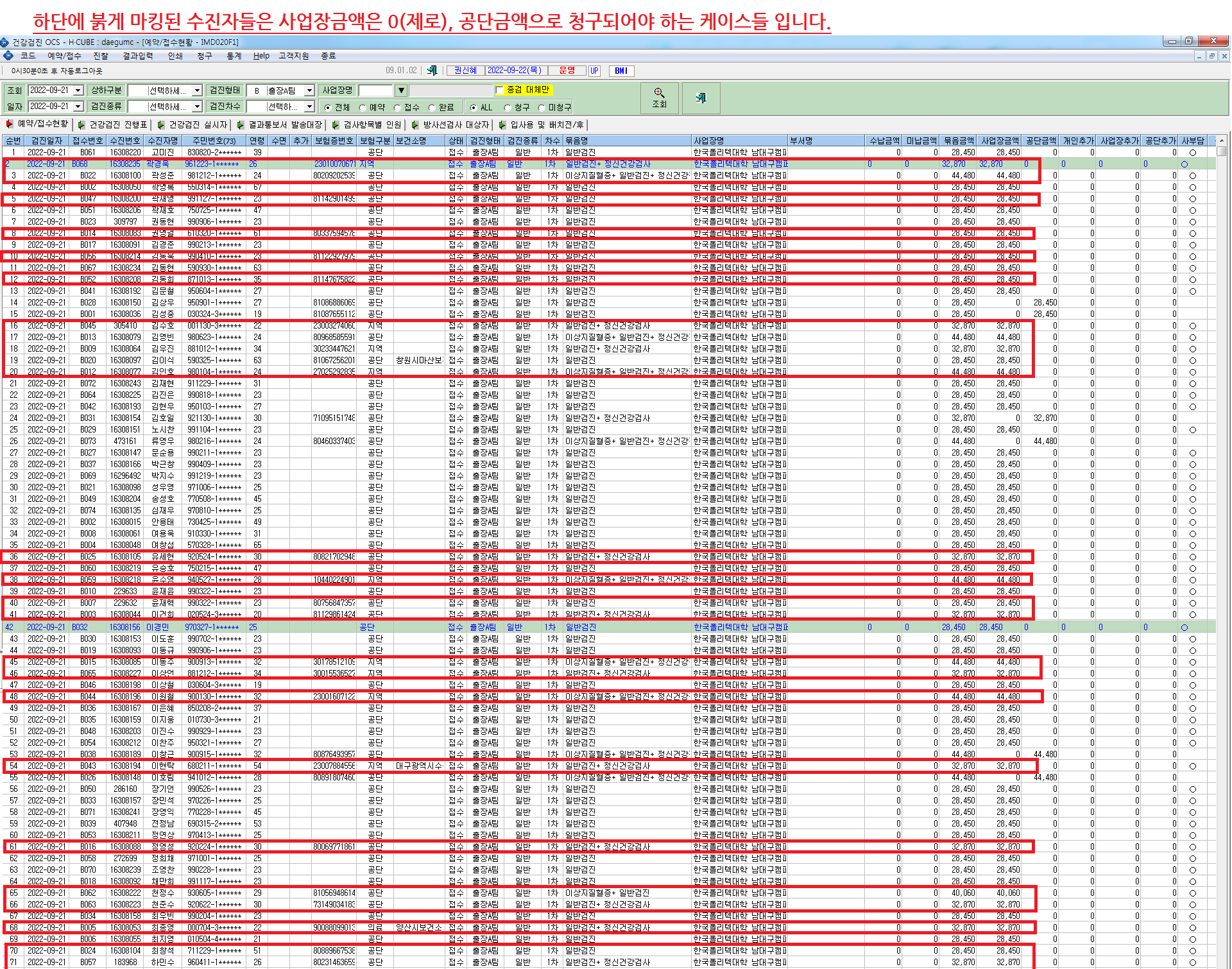
Task: Click the yellow 종검 대체만 highlighted label
Action: [528, 90]
